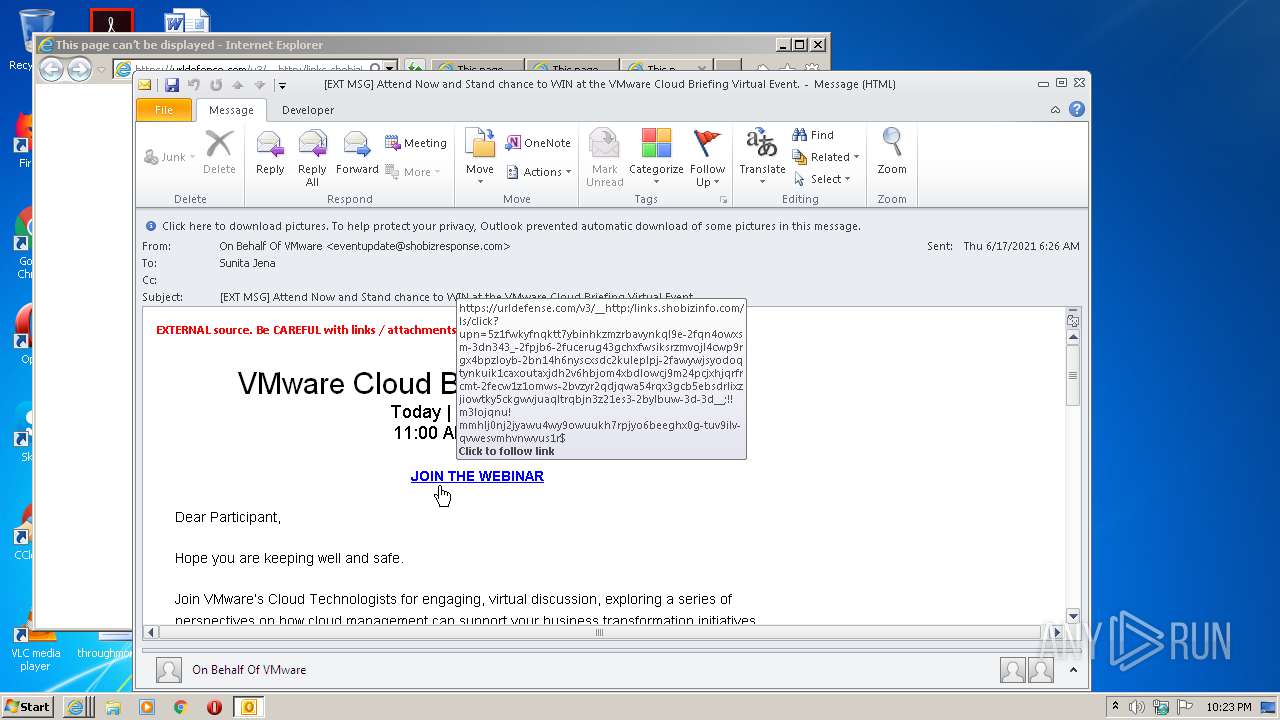The width and height of the screenshot is (1280, 720).
Task: Open the More respond options dropdown
Action: (413, 172)
